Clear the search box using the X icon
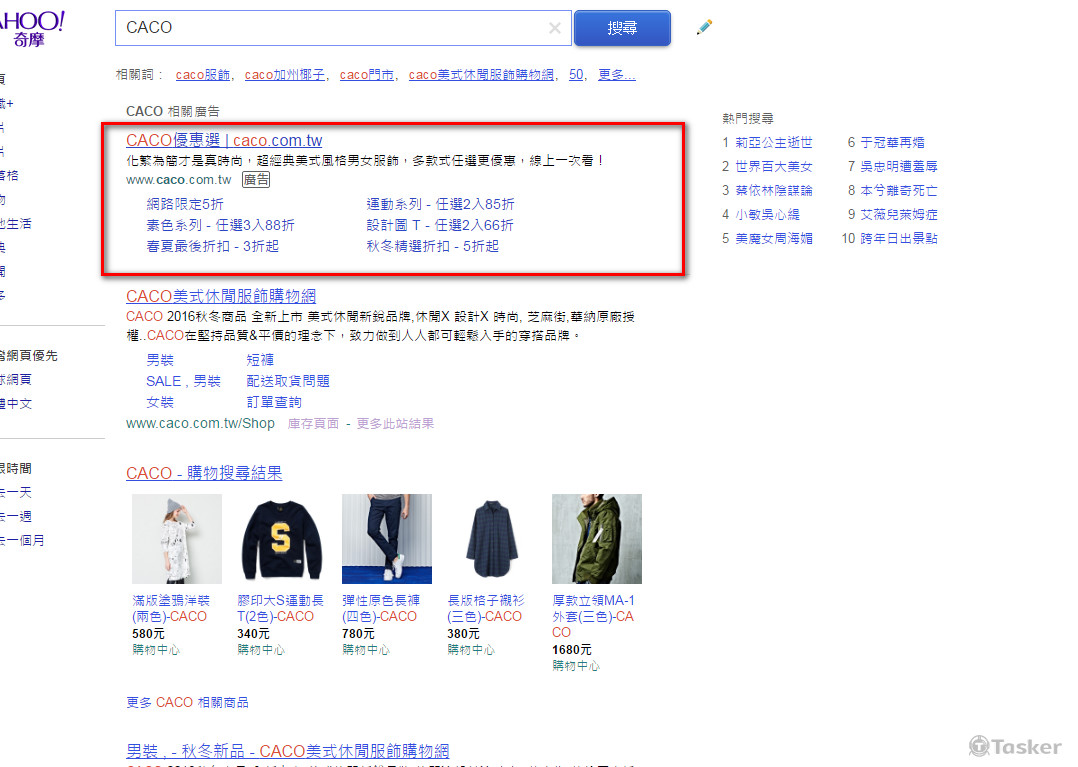The image size is (1078, 767). tap(555, 28)
